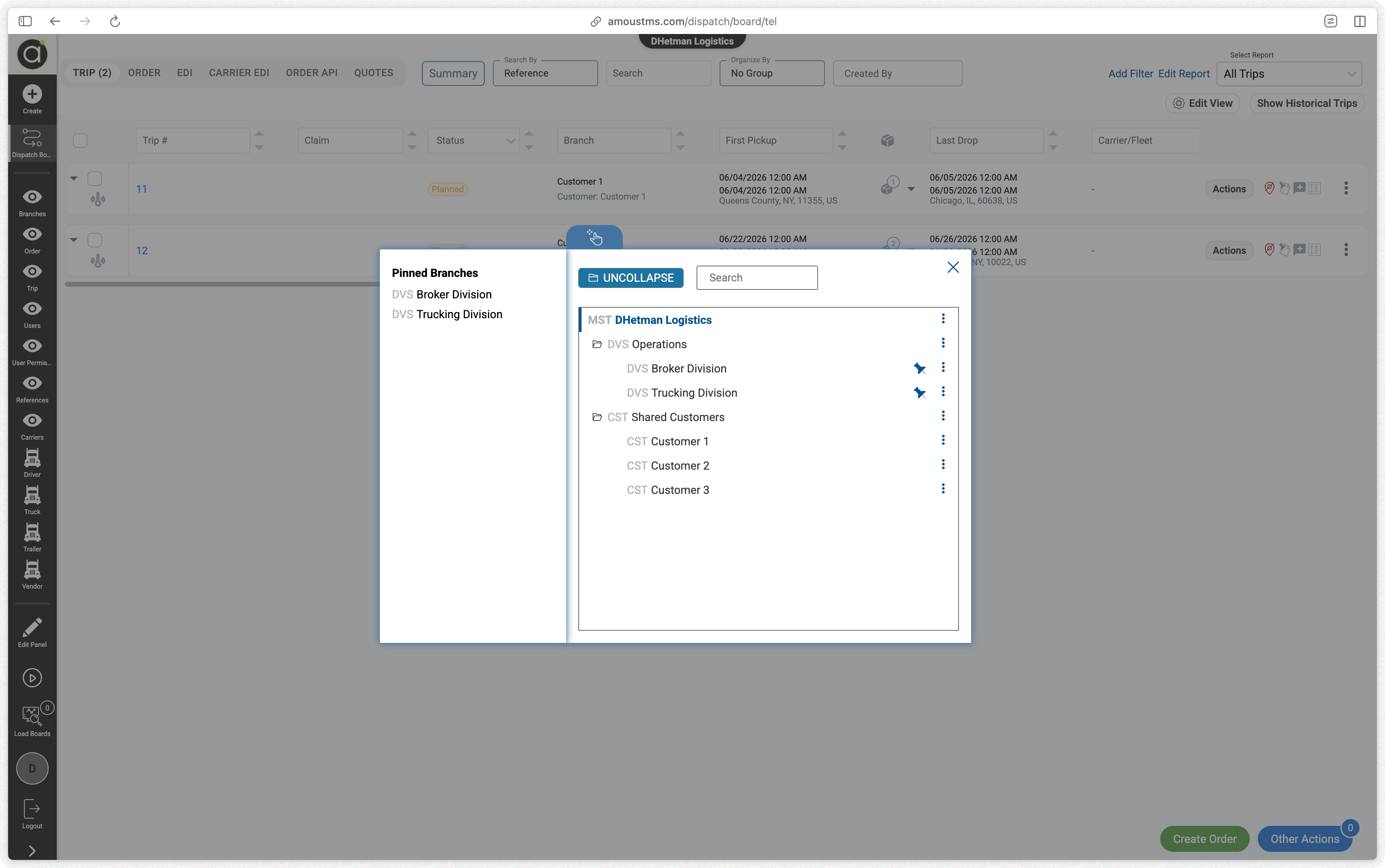Open User Permissions in sidebar

pos(32,353)
